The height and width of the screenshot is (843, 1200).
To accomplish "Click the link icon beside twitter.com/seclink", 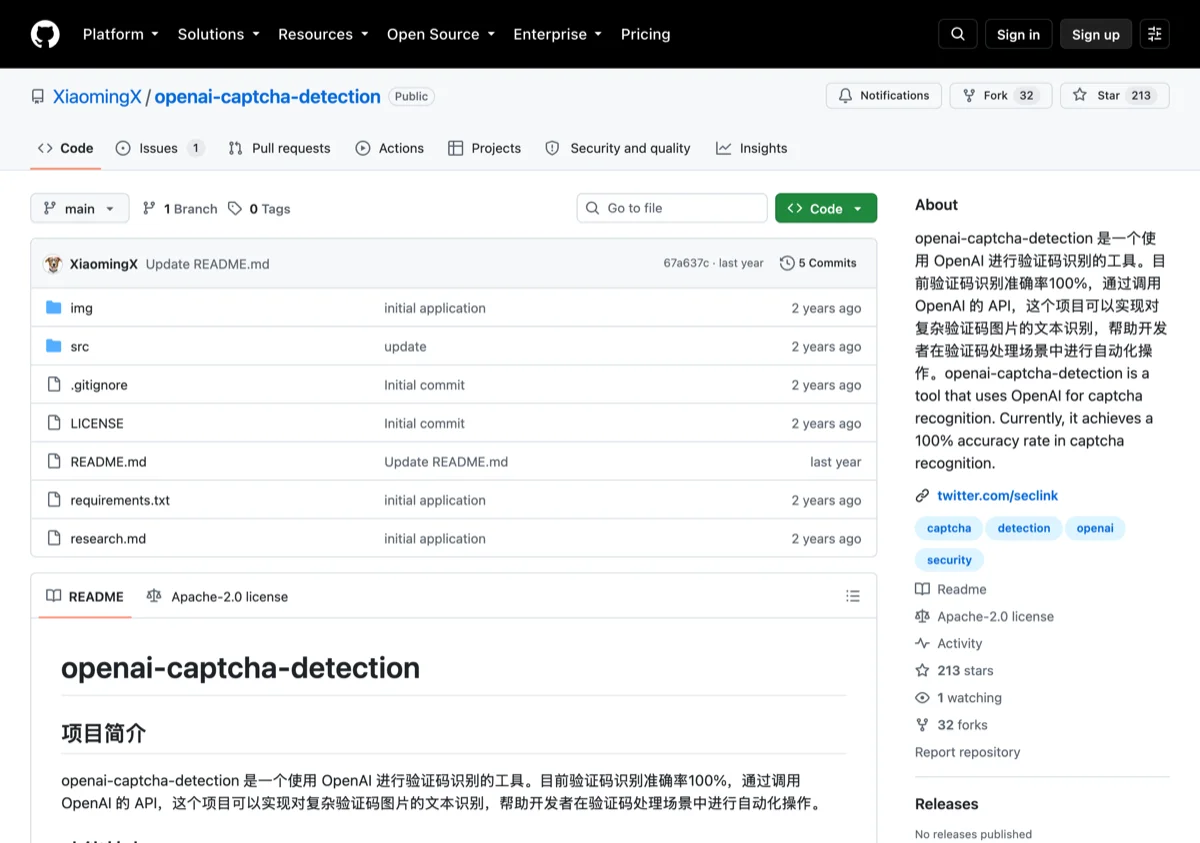I will coord(922,496).
